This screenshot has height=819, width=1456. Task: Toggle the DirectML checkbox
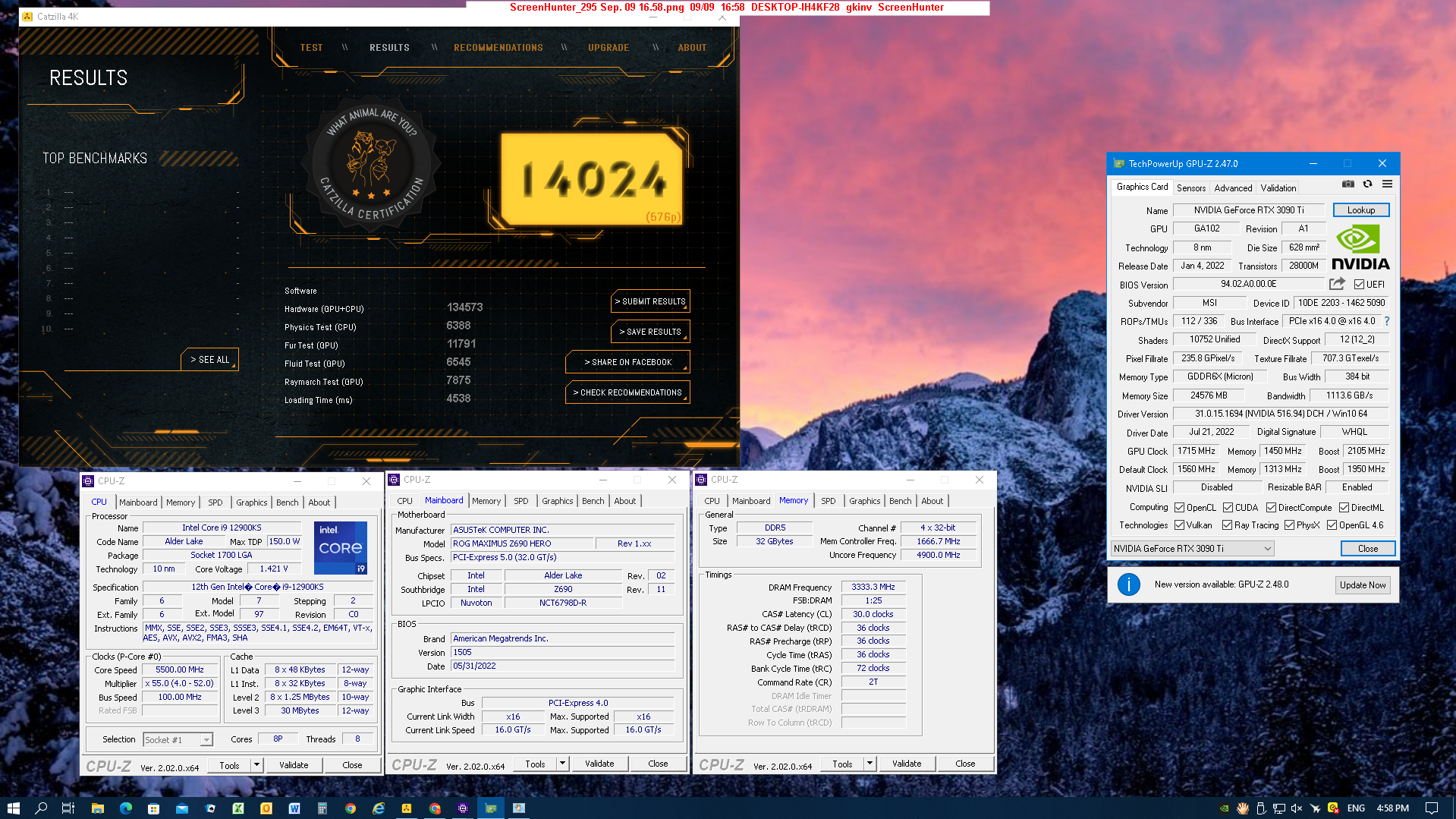click(1344, 508)
